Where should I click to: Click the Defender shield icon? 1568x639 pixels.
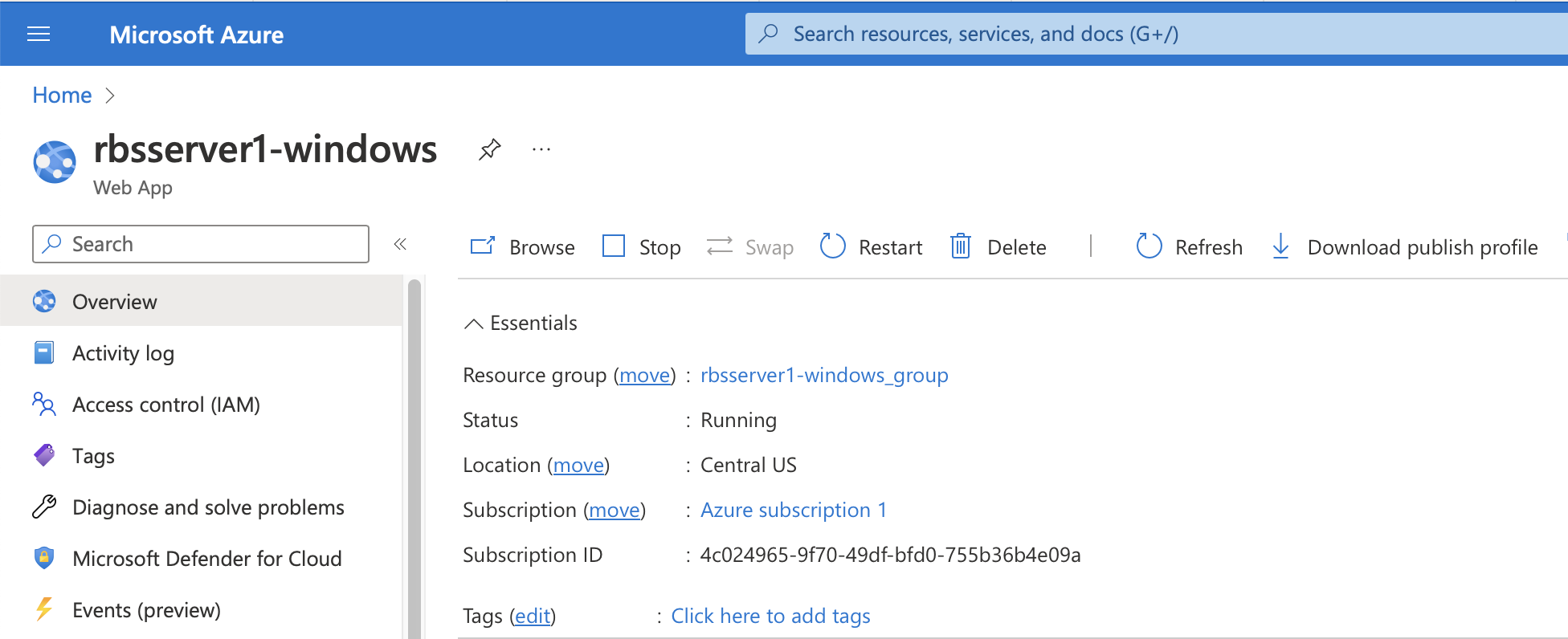44,558
